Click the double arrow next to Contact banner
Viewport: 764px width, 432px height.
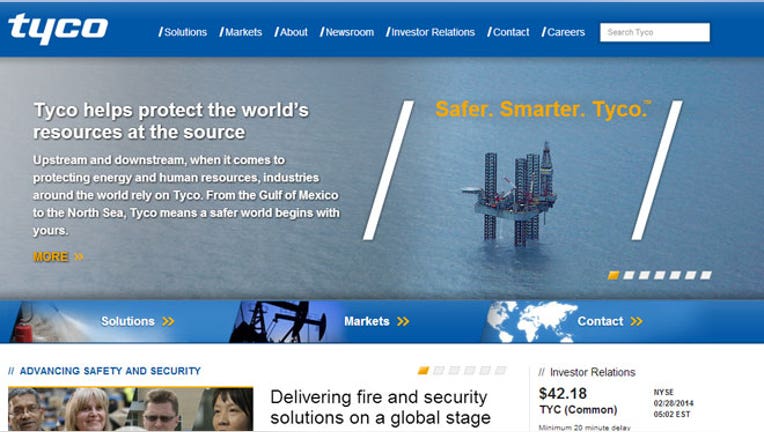(636, 321)
